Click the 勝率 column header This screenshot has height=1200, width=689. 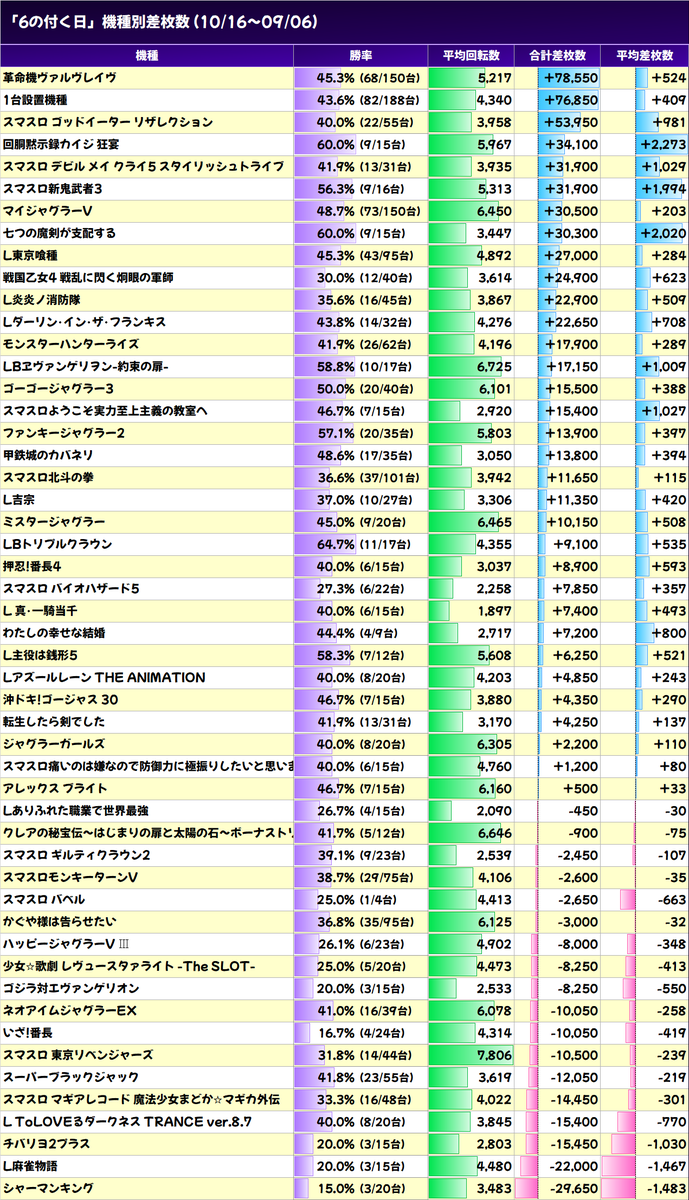point(359,55)
